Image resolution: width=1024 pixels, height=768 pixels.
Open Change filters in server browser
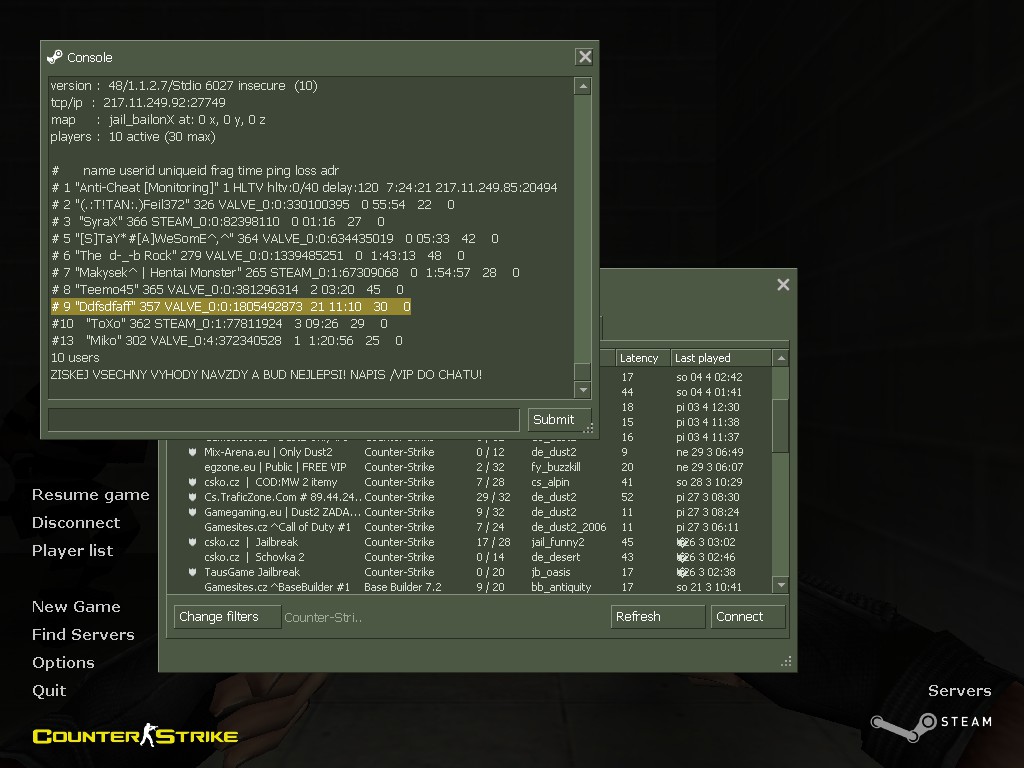point(227,616)
